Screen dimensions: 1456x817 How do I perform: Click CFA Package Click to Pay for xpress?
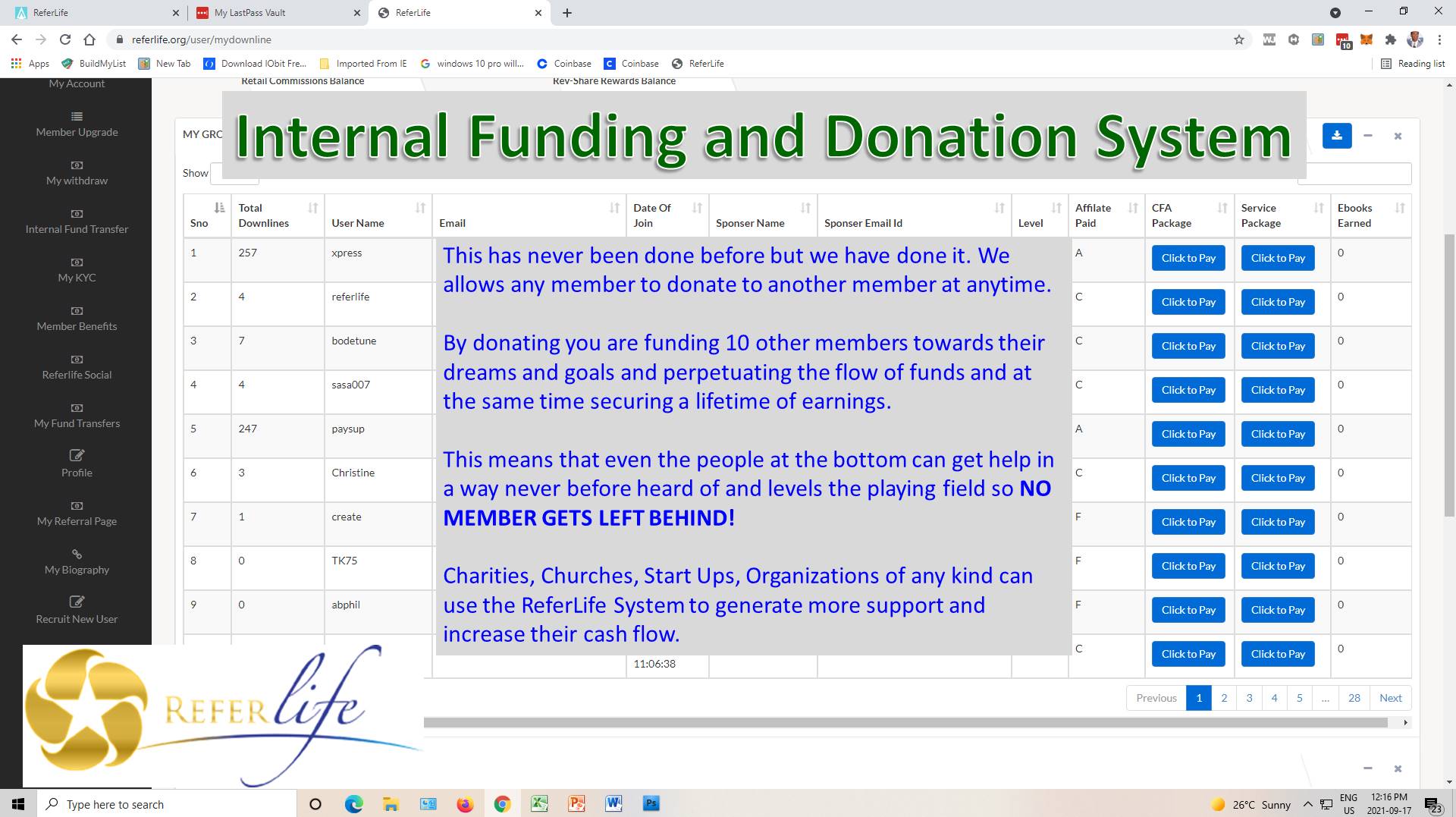pyautogui.click(x=1188, y=258)
